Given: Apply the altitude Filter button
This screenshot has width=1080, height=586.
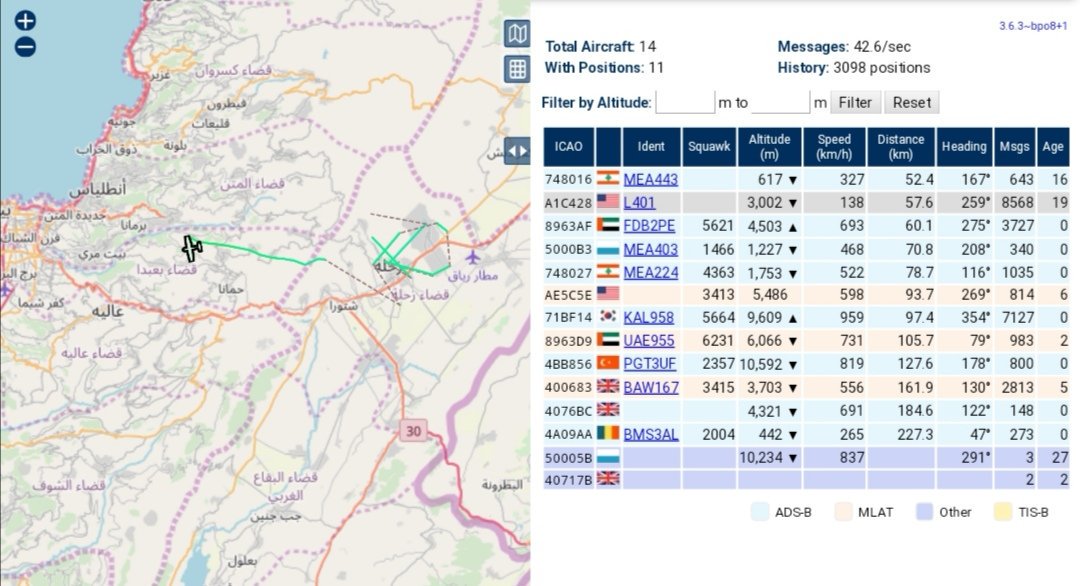Looking at the screenshot, I should (855, 102).
